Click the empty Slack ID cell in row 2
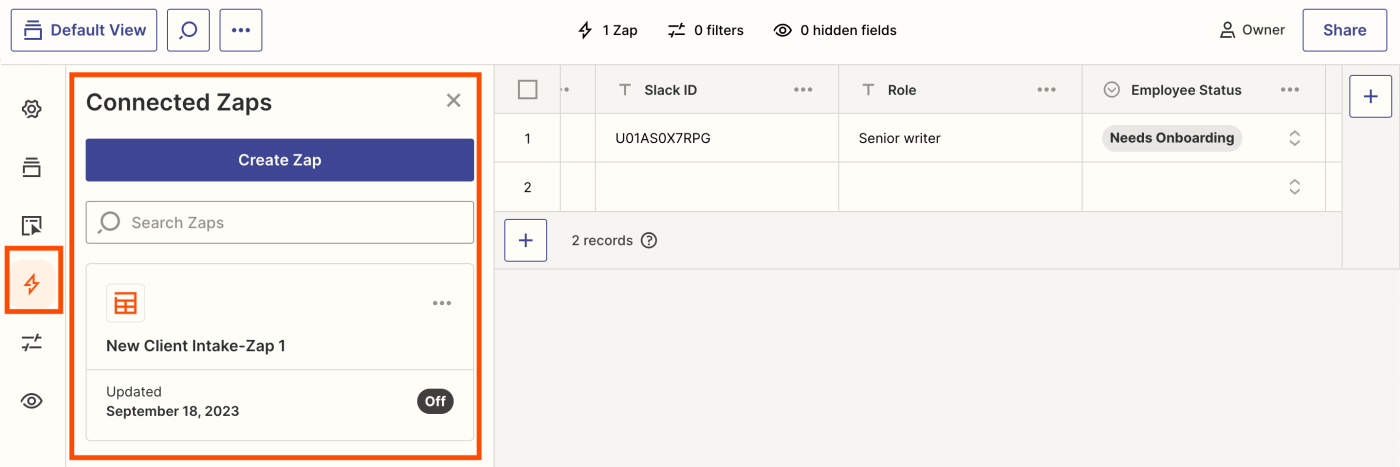1400x467 pixels. point(717,187)
